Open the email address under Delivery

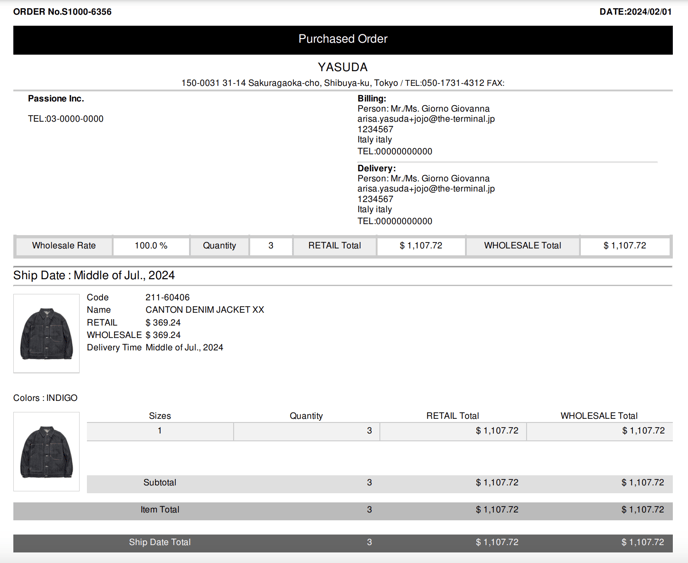426,188
